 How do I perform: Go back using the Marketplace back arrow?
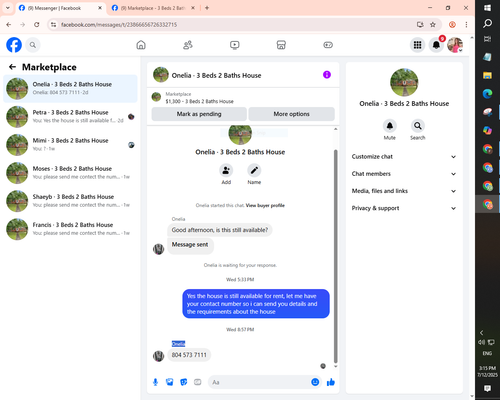pos(12,67)
